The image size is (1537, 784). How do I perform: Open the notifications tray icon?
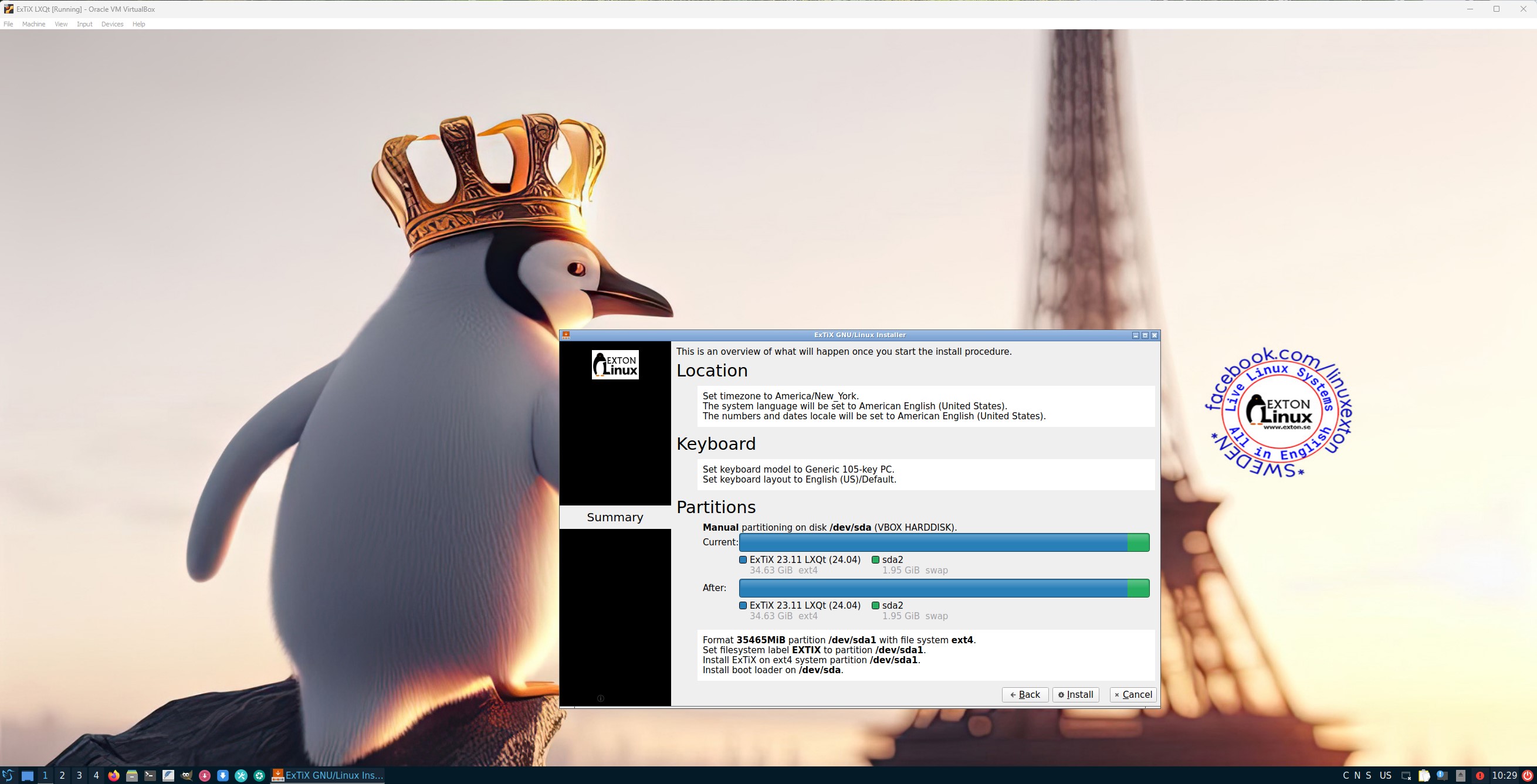[1442, 776]
